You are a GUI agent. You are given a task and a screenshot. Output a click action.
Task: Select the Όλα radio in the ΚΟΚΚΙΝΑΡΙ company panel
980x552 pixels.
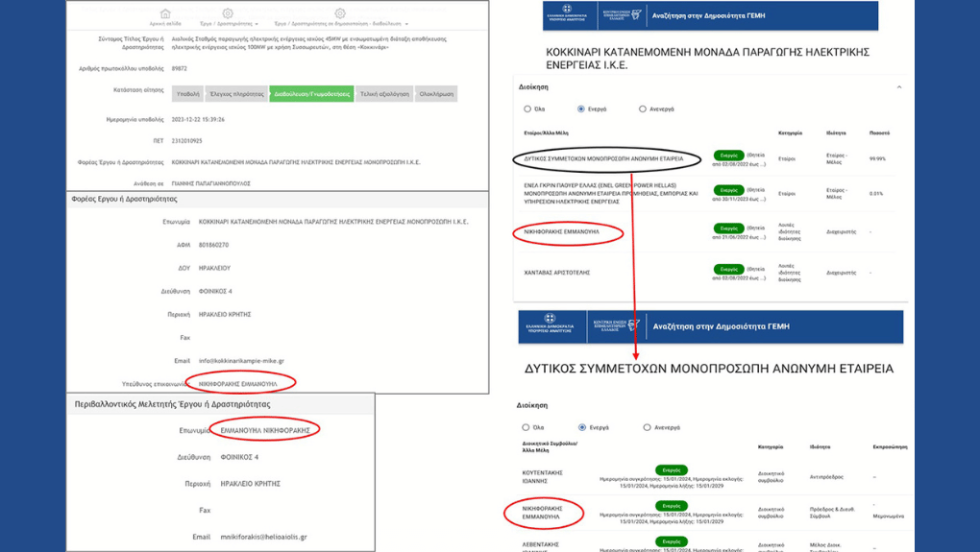[528, 109]
